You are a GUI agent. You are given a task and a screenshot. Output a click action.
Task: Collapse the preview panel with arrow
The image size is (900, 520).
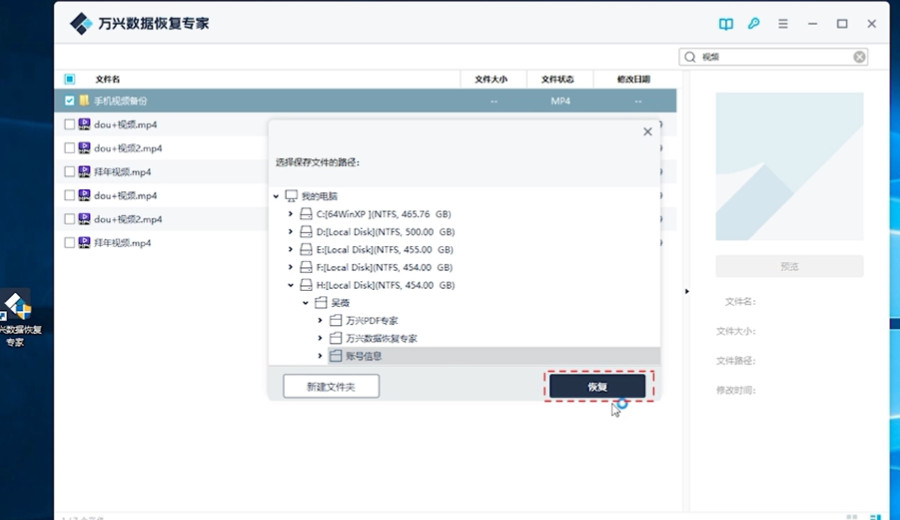tap(686, 292)
